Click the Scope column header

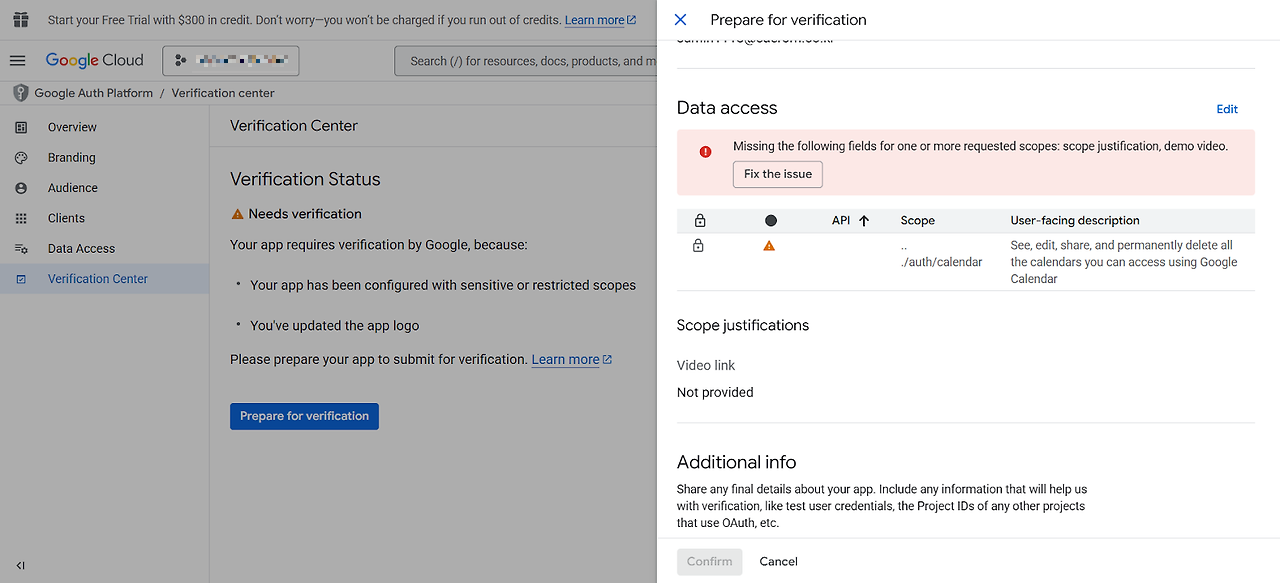coord(918,221)
